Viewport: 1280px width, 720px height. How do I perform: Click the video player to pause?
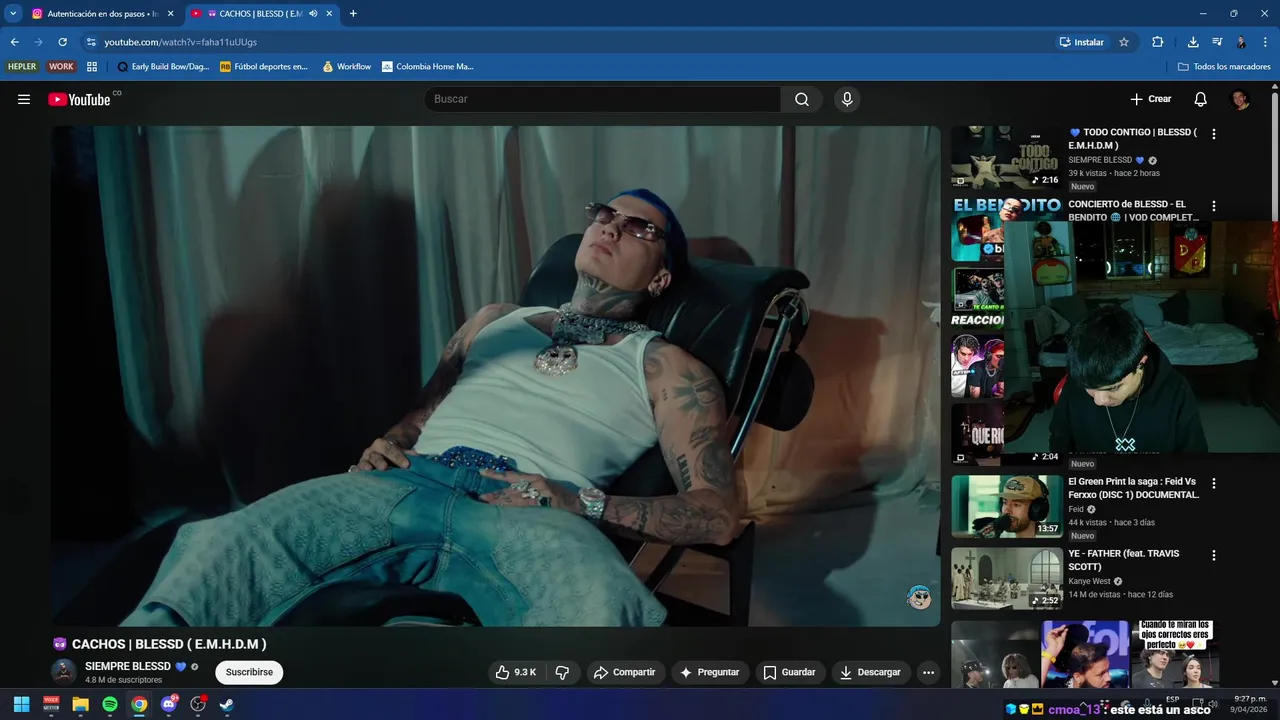(x=496, y=376)
